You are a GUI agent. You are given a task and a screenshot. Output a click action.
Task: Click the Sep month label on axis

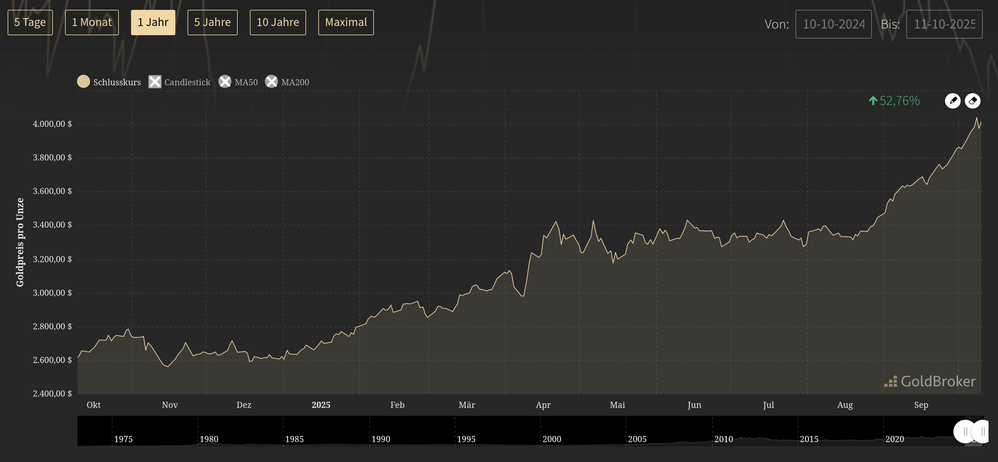click(x=922, y=405)
